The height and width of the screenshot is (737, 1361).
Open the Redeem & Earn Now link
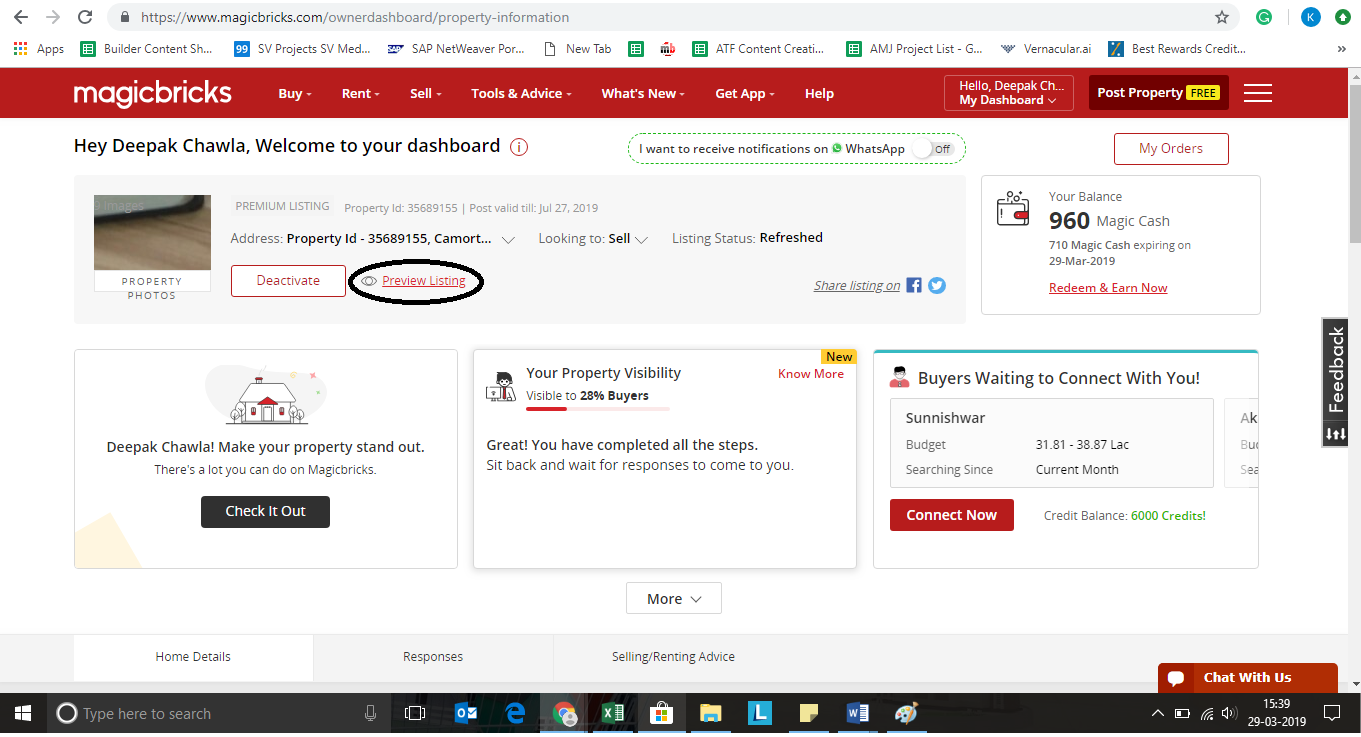(1107, 288)
